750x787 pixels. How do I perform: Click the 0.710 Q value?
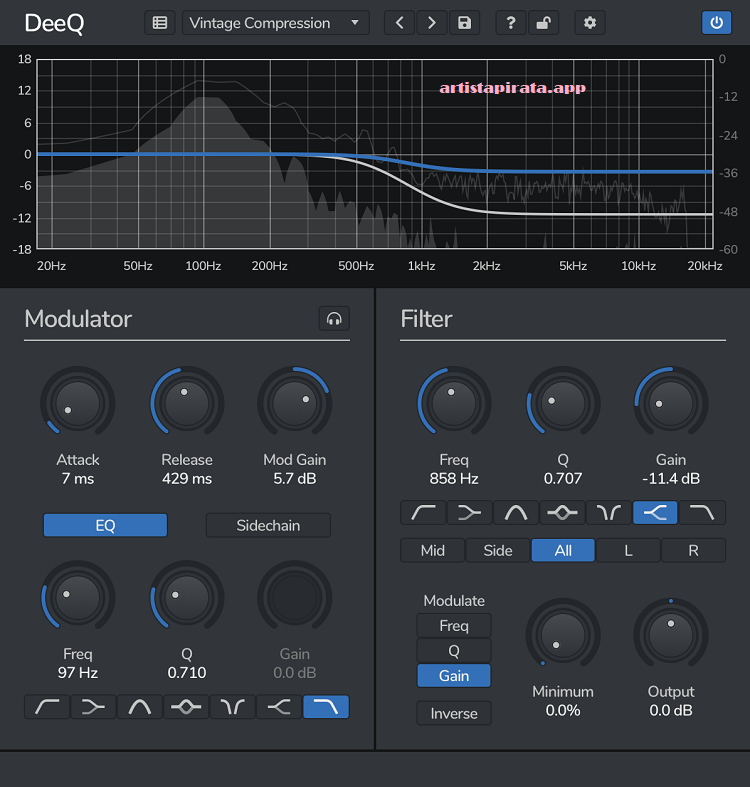(187, 673)
